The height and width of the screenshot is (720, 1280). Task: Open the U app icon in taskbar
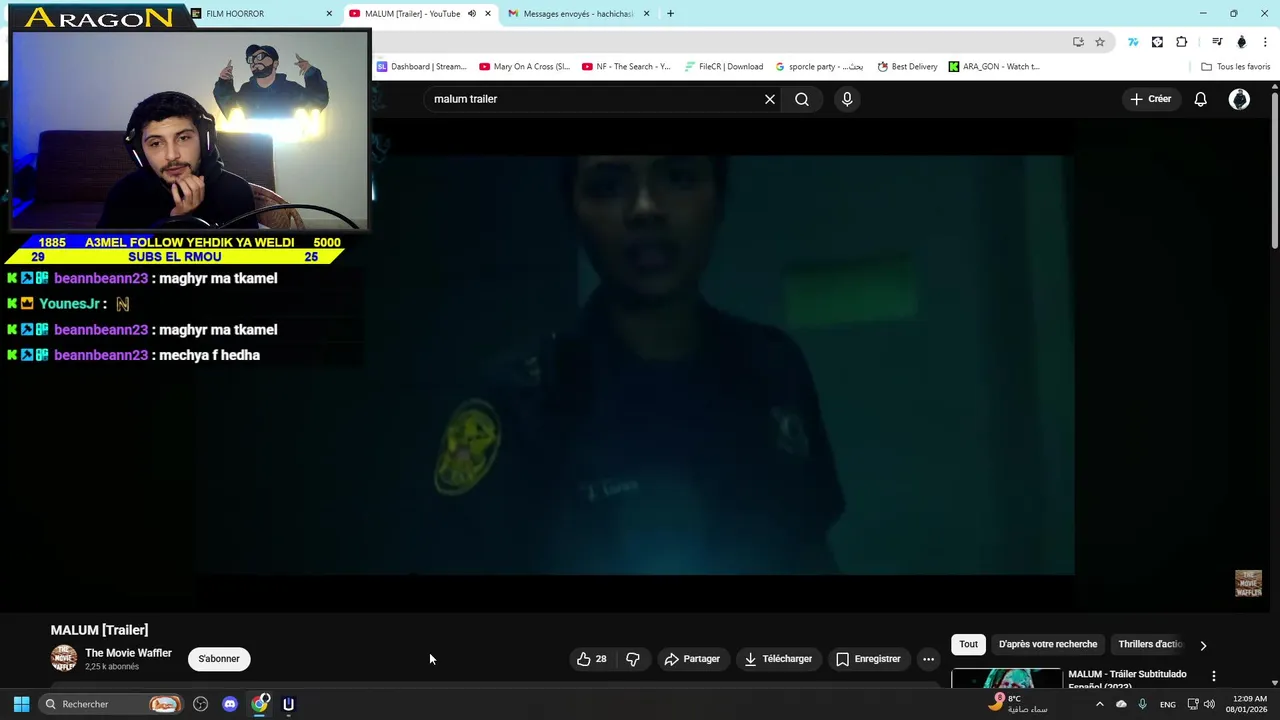click(288, 704)
